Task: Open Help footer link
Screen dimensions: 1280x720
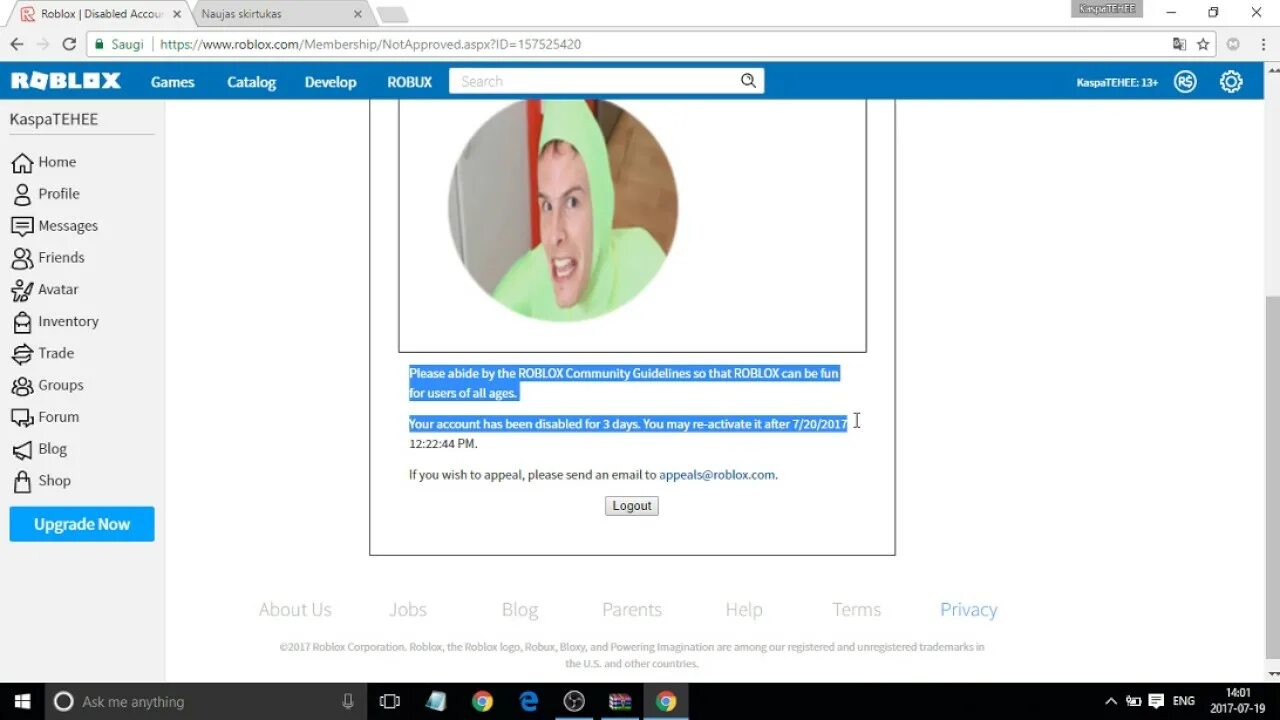Action: tap(744, 609)
